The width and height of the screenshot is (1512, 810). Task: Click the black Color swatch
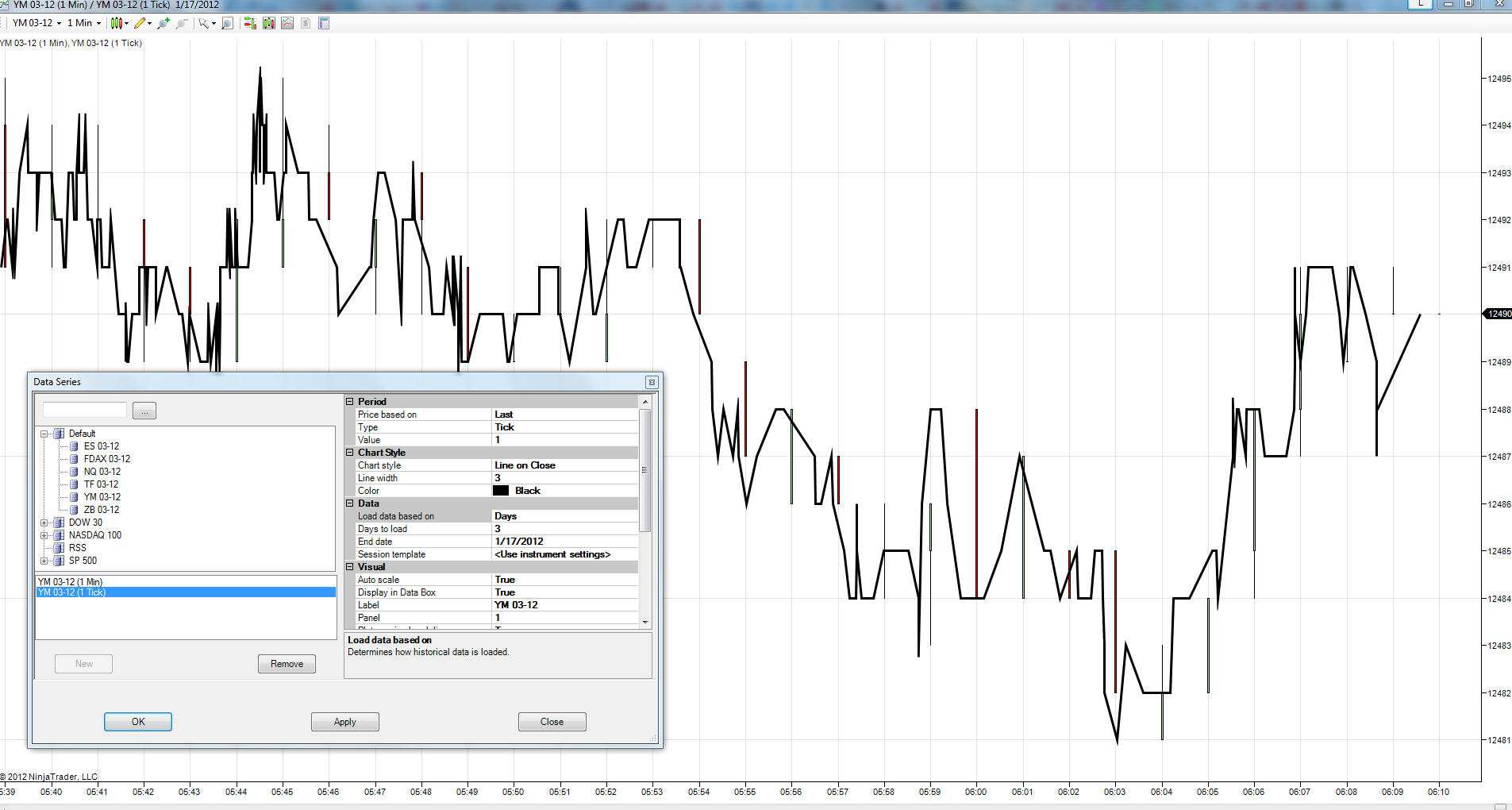(x=501, y=491)
